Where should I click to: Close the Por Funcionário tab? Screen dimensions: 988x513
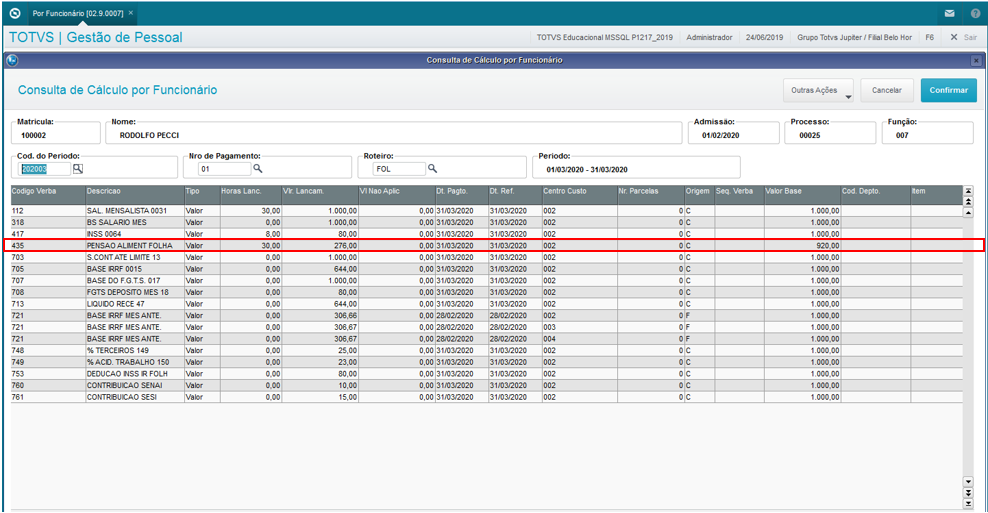pos(131,13)
